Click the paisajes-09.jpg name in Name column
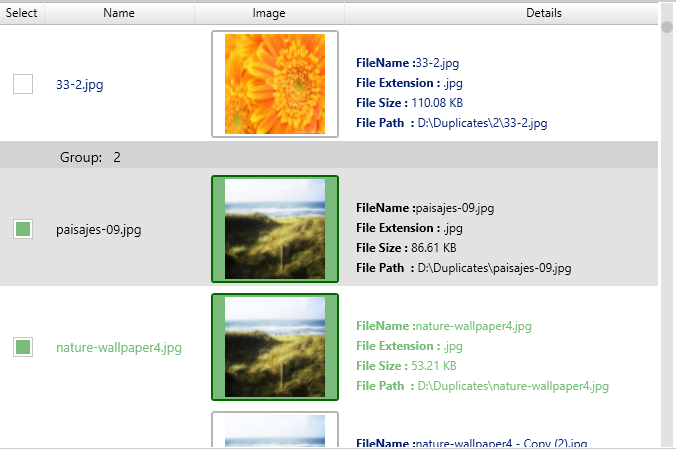Viewport: 676px width, 451px height. 98,230
